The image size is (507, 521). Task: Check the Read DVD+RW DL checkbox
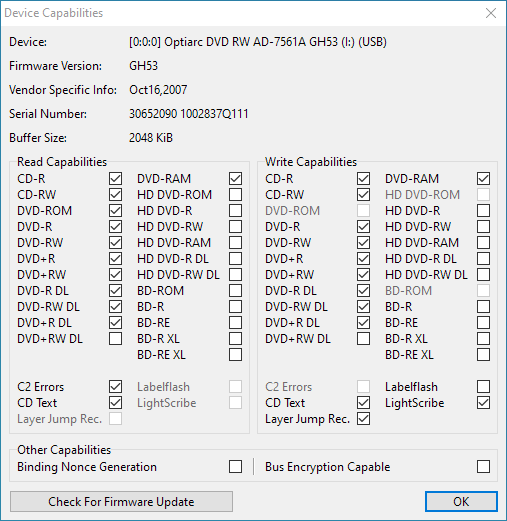[x=115, y=339]
